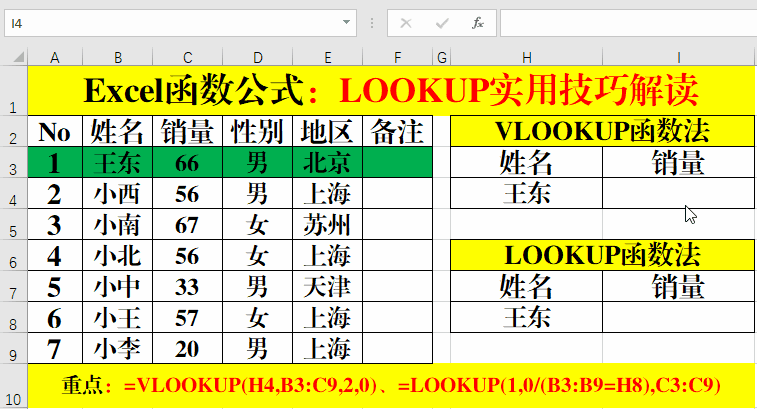Click the cell with sales value 20
757x409 pixels.
point(188,348)
